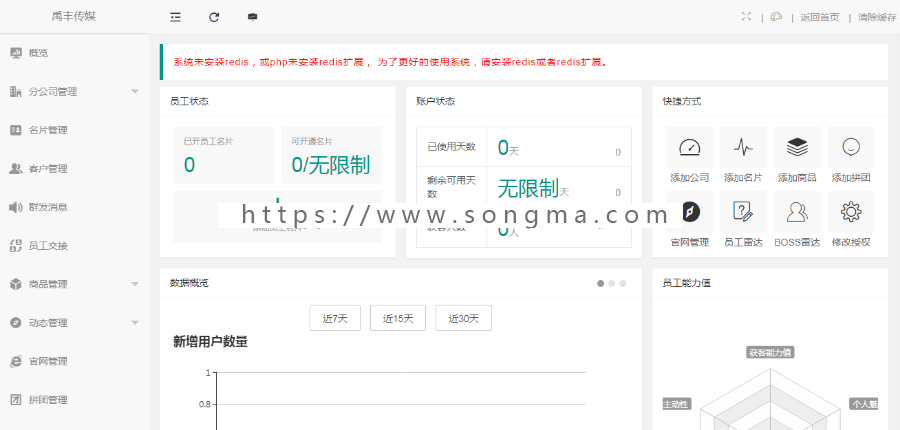Click the 获客能力值 radar label
Viewport: 900px width, 430px height.
click(770, 352)
